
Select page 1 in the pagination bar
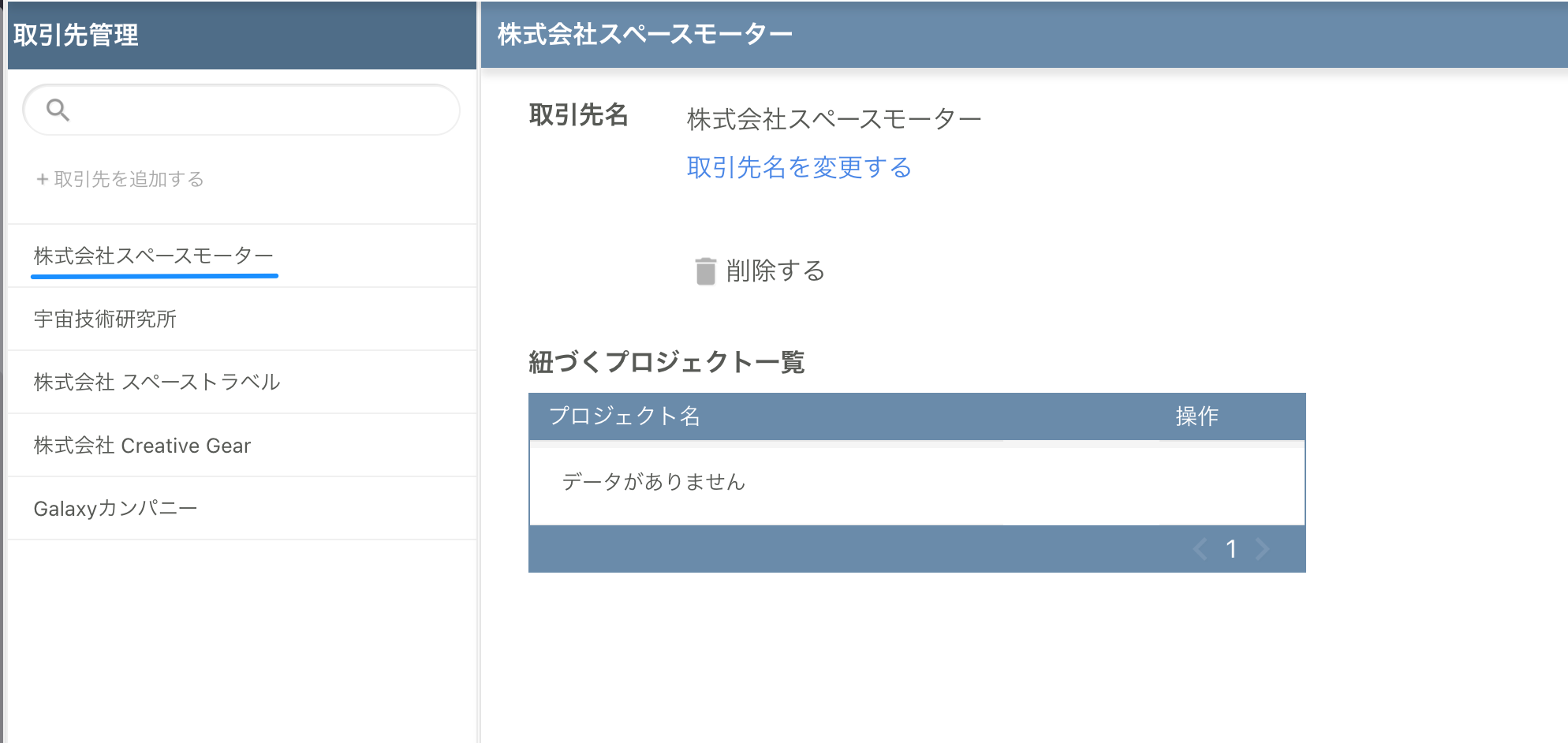coord(1231,549)
